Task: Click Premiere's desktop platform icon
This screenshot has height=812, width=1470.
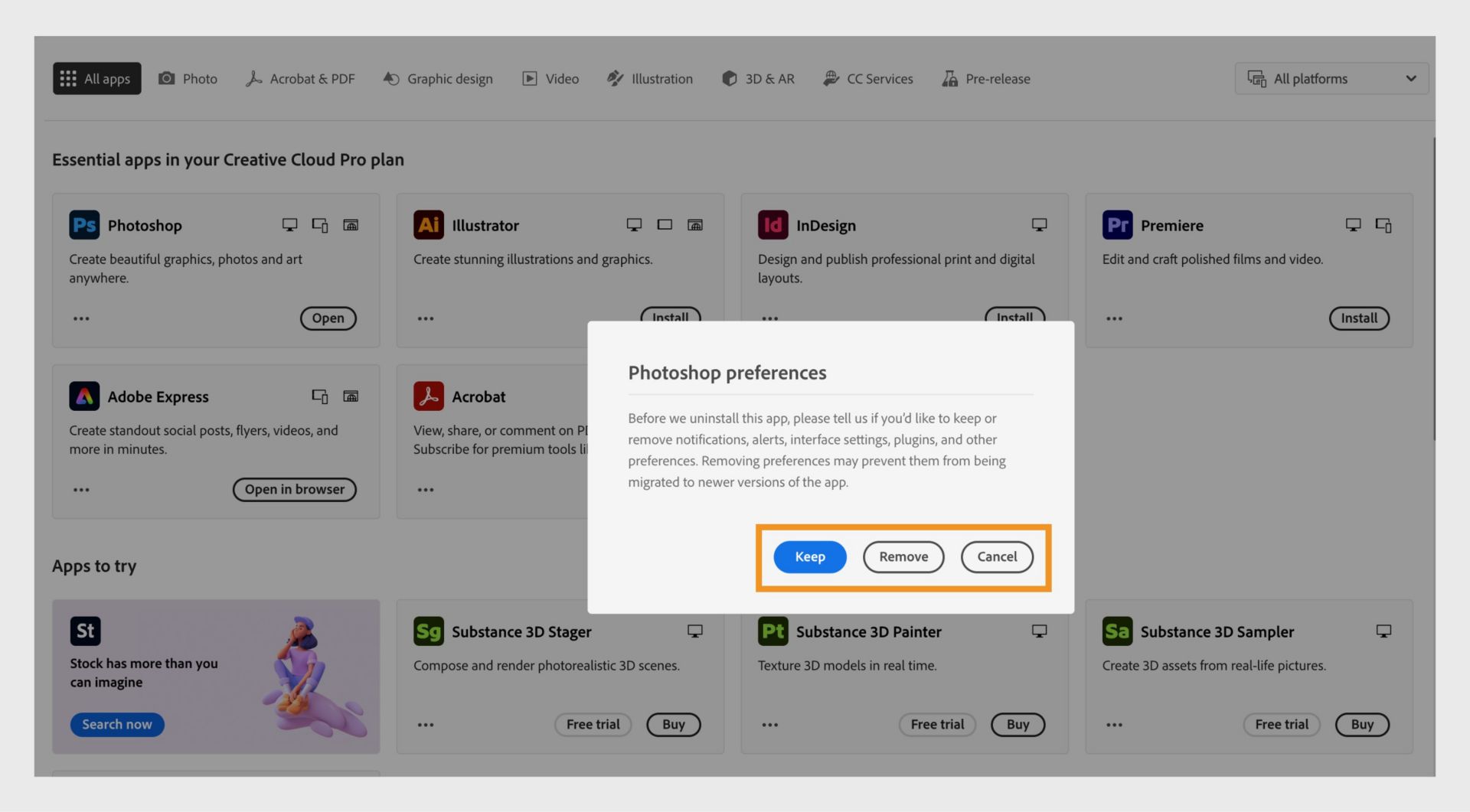Action: point(1354,225)
